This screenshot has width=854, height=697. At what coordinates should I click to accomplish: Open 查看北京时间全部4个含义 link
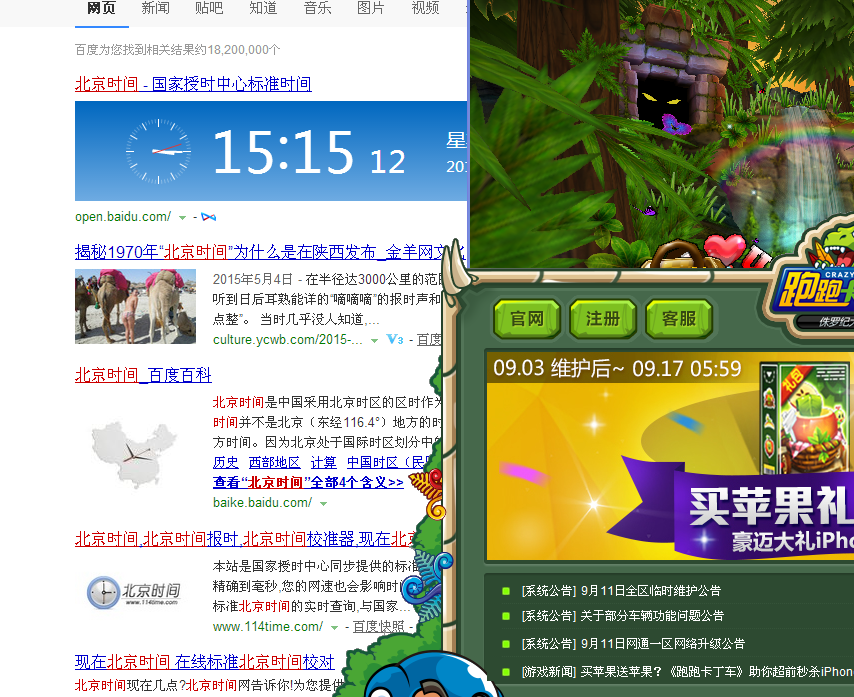coord(308,482)
